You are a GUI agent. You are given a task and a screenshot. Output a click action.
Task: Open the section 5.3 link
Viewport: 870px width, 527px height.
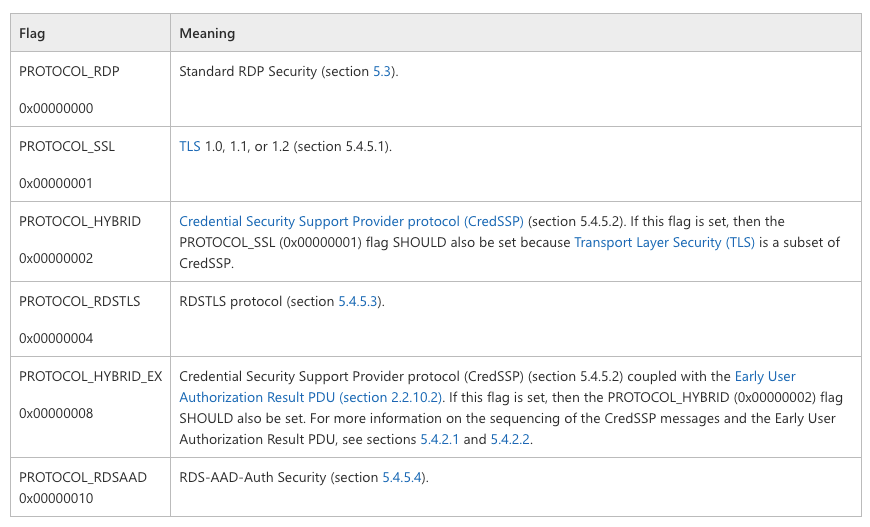[x=382, y=72]
